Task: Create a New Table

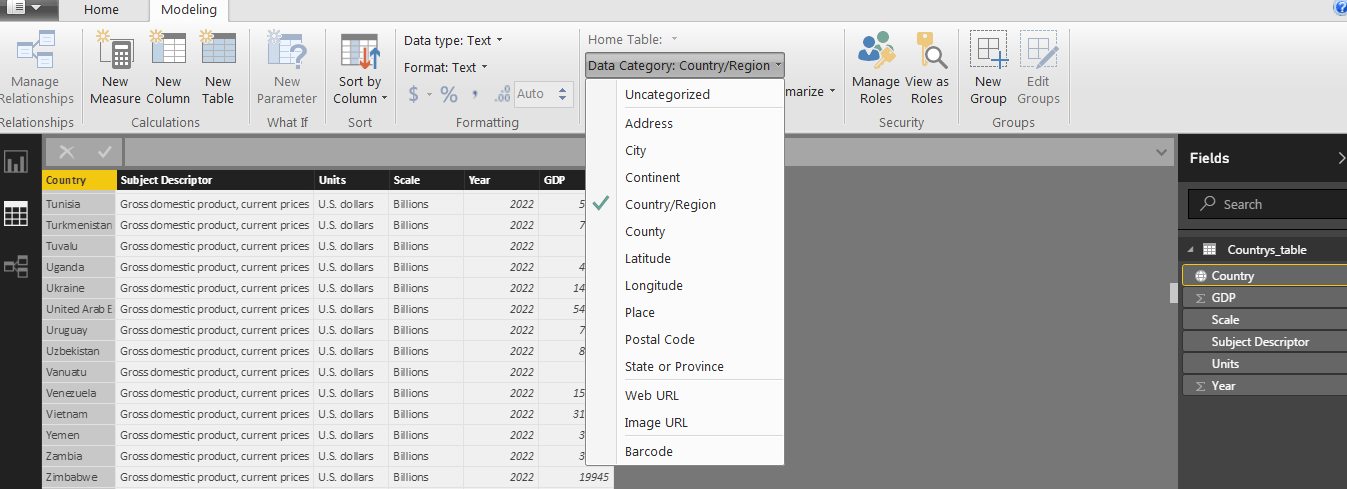Action: (x=218, y=68)
